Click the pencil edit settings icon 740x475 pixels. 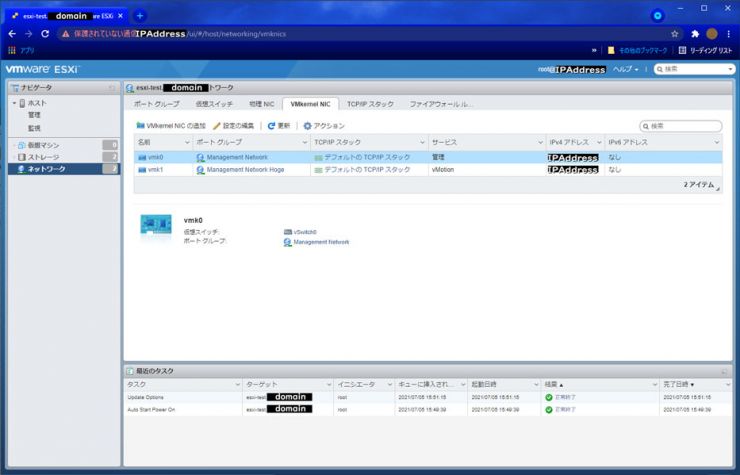[x=217, y=126]
